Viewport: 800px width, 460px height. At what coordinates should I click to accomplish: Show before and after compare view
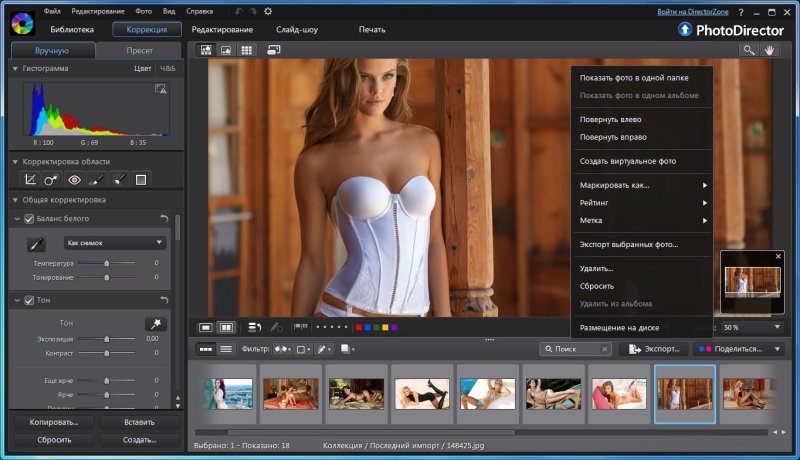pos(226,327)
